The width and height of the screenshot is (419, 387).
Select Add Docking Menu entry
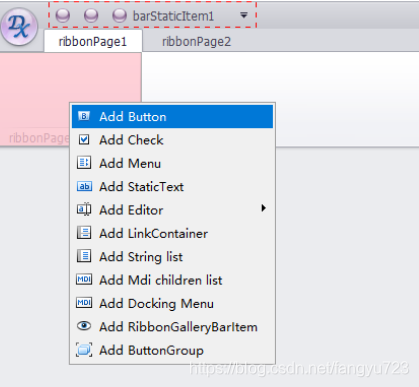point(172,303)
